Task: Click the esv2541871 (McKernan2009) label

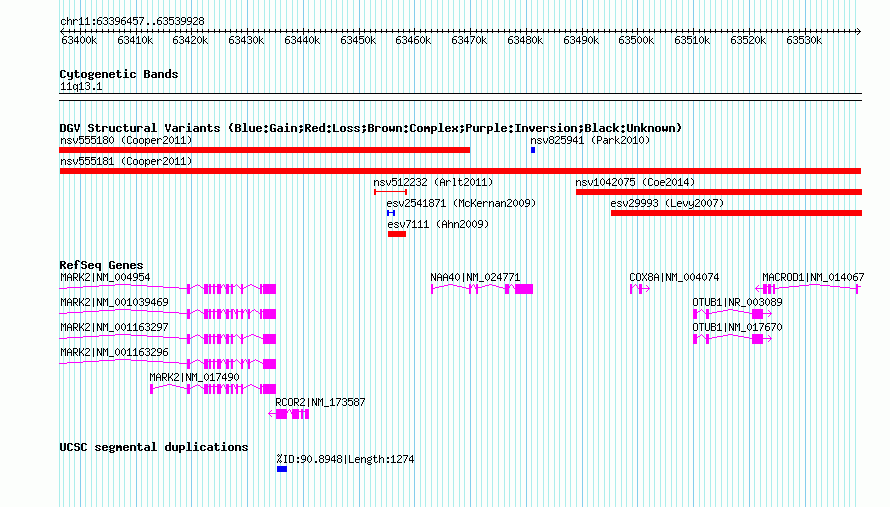Action: [x=461, y=203]
